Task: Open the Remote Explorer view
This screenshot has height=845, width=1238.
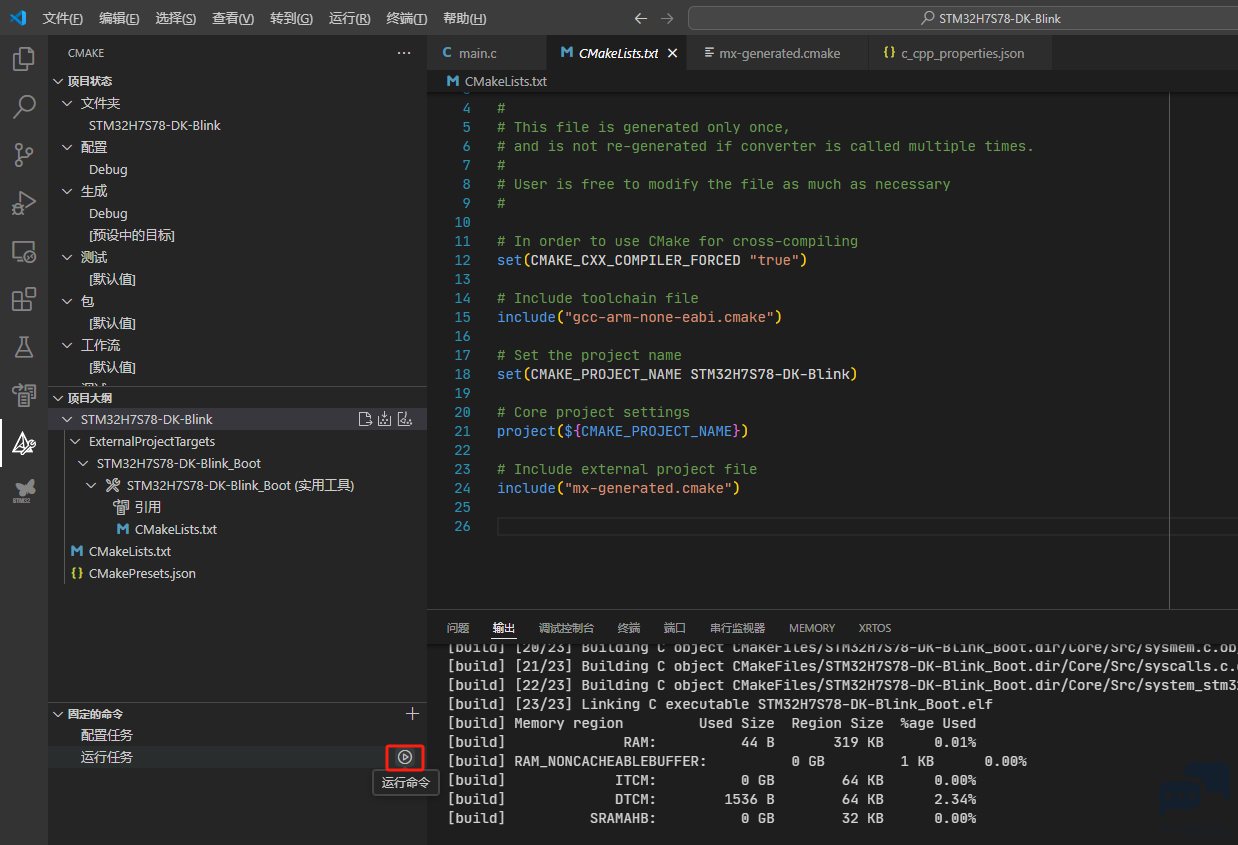Action: coord(24,251)
